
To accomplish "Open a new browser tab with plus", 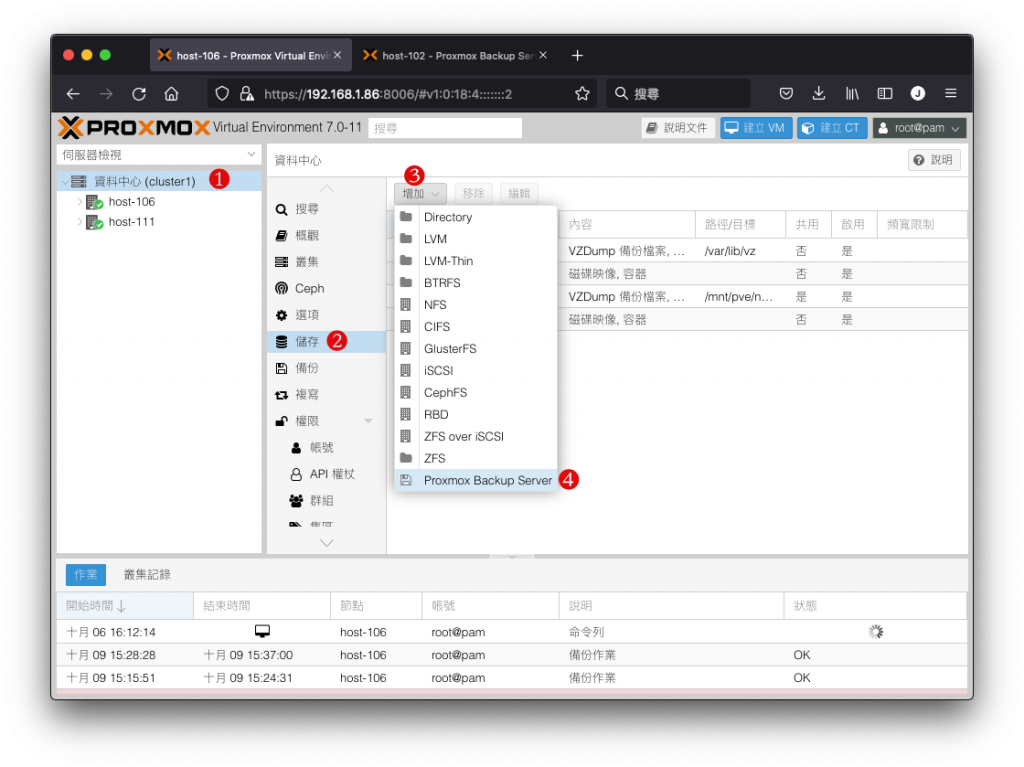I will pyautogui.click(x=577, y=56).
